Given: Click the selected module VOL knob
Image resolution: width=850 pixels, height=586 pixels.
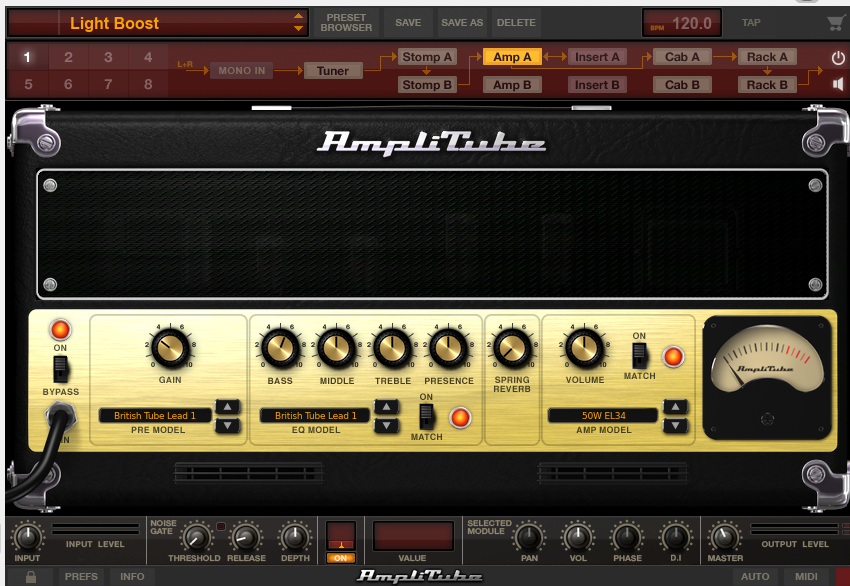Looking at the screenshot, I should 578,537.
